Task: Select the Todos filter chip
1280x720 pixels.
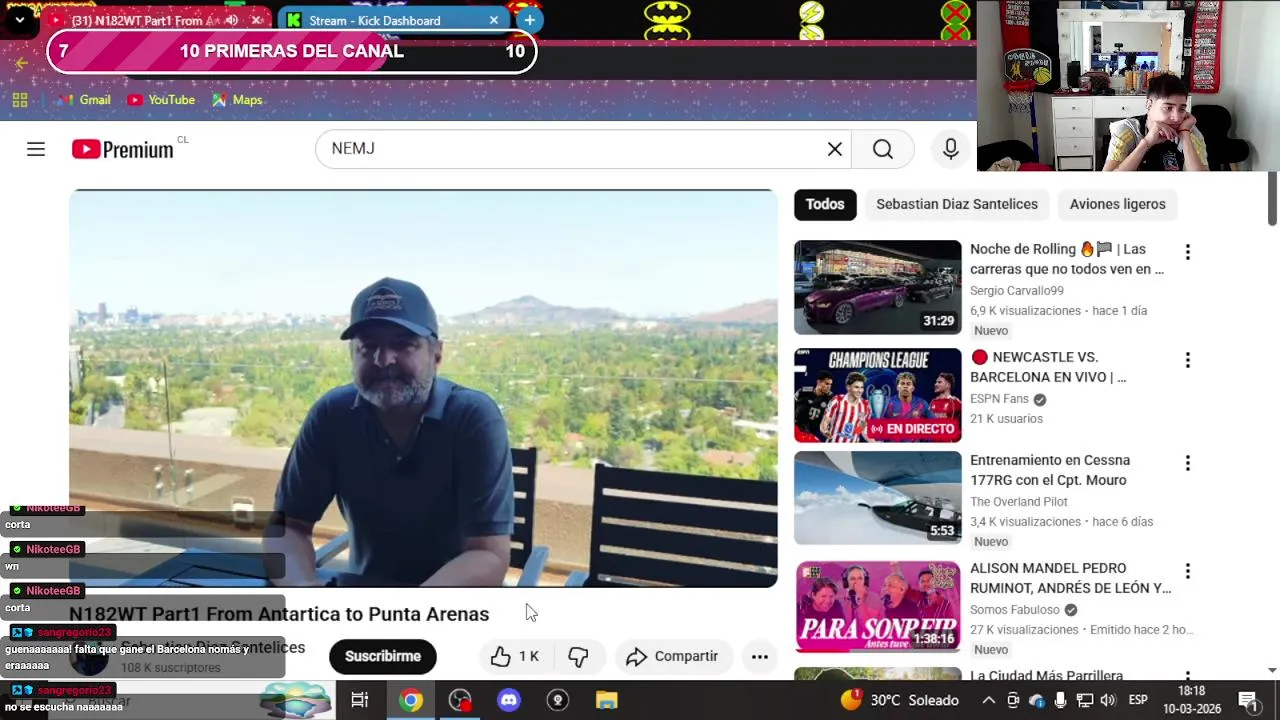Action: (825, 204)
